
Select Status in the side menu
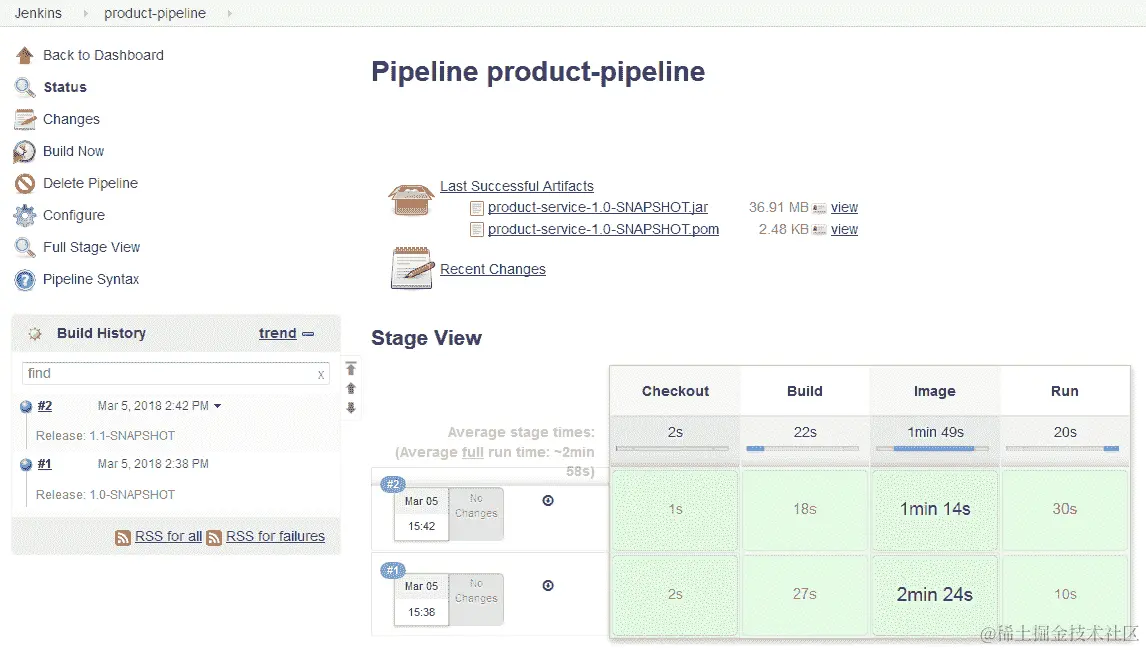[65, 87]
